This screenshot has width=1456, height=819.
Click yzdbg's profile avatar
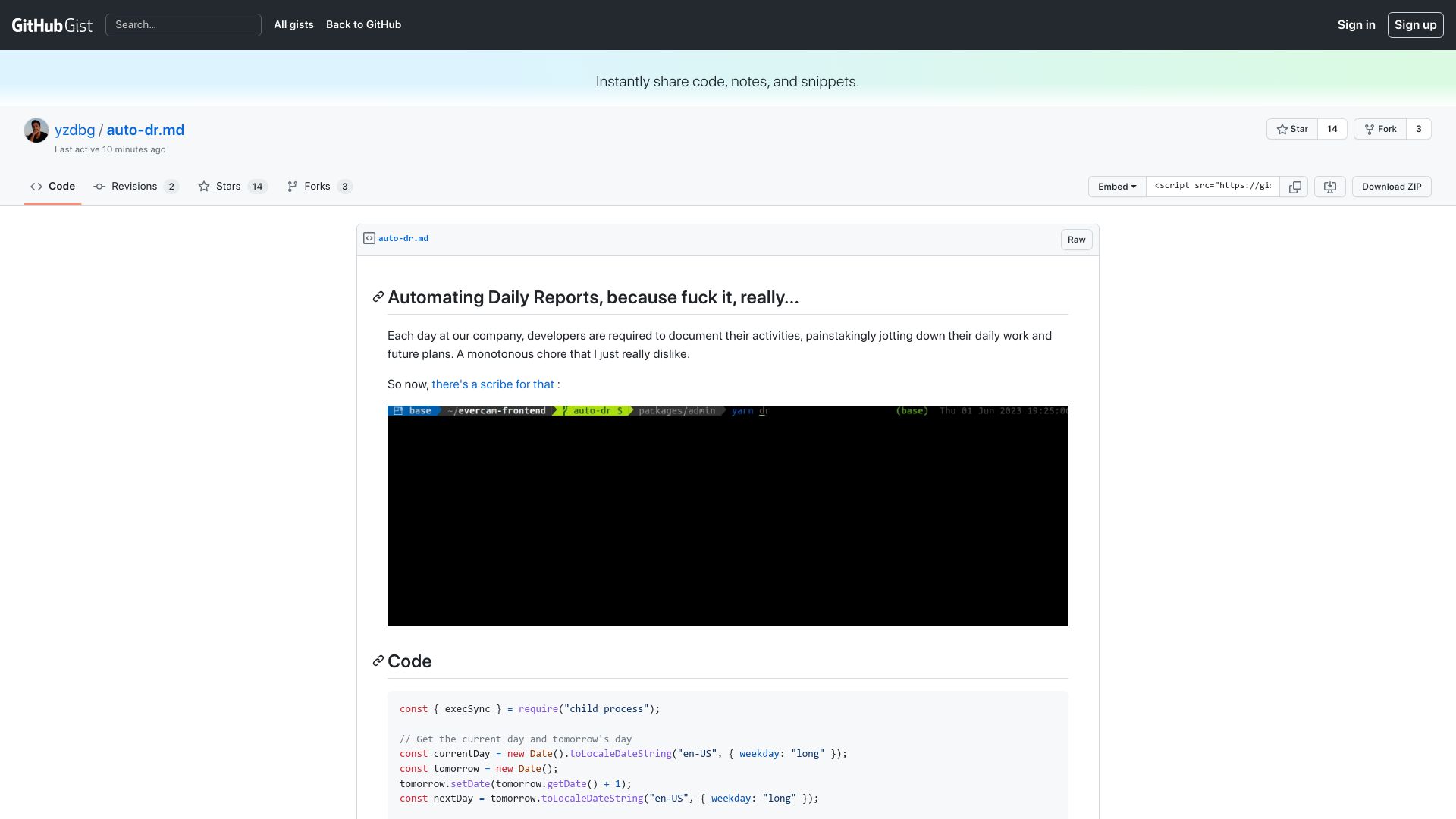[36, 130]
